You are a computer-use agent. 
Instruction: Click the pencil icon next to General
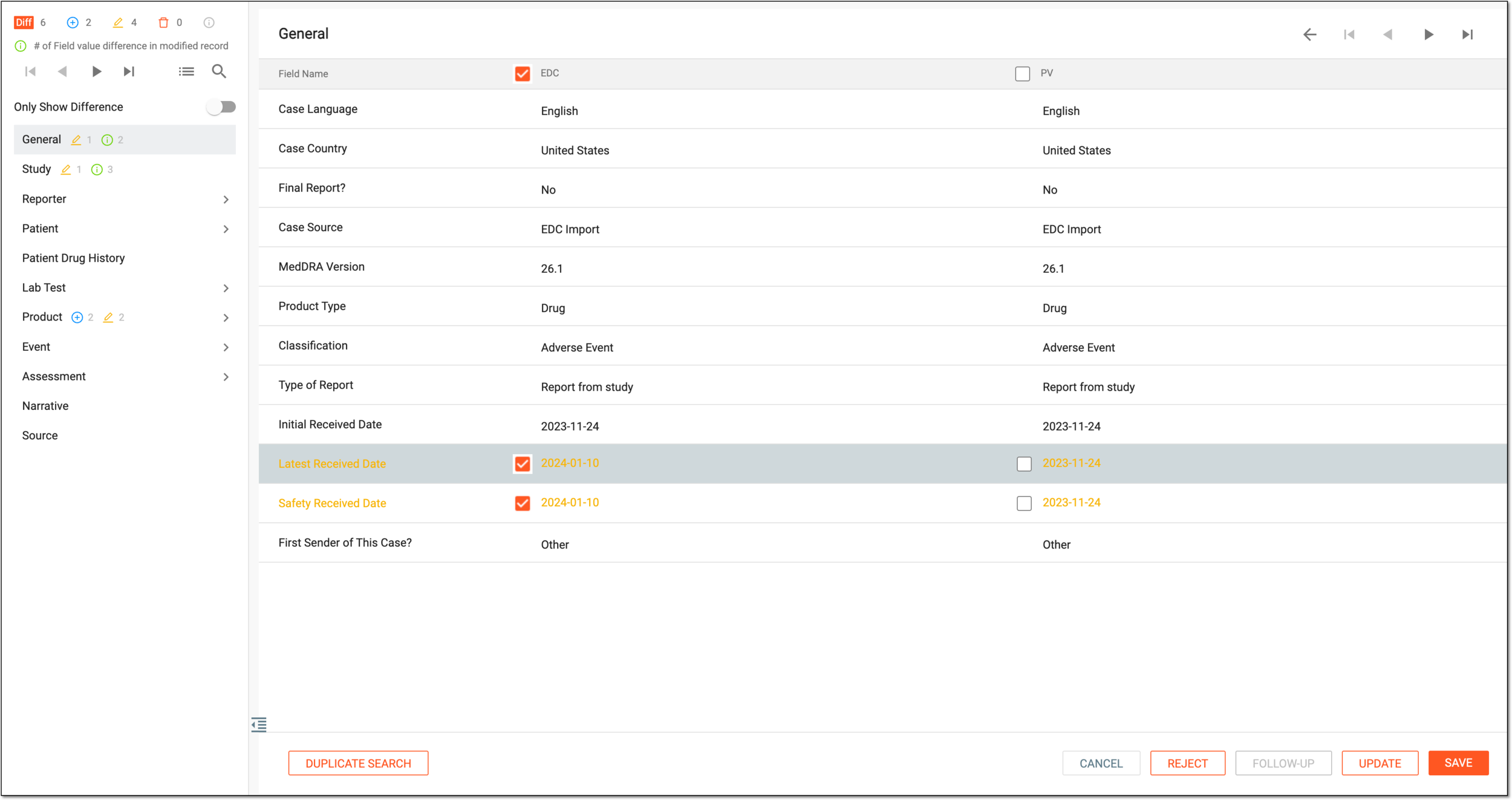point(76,140)
